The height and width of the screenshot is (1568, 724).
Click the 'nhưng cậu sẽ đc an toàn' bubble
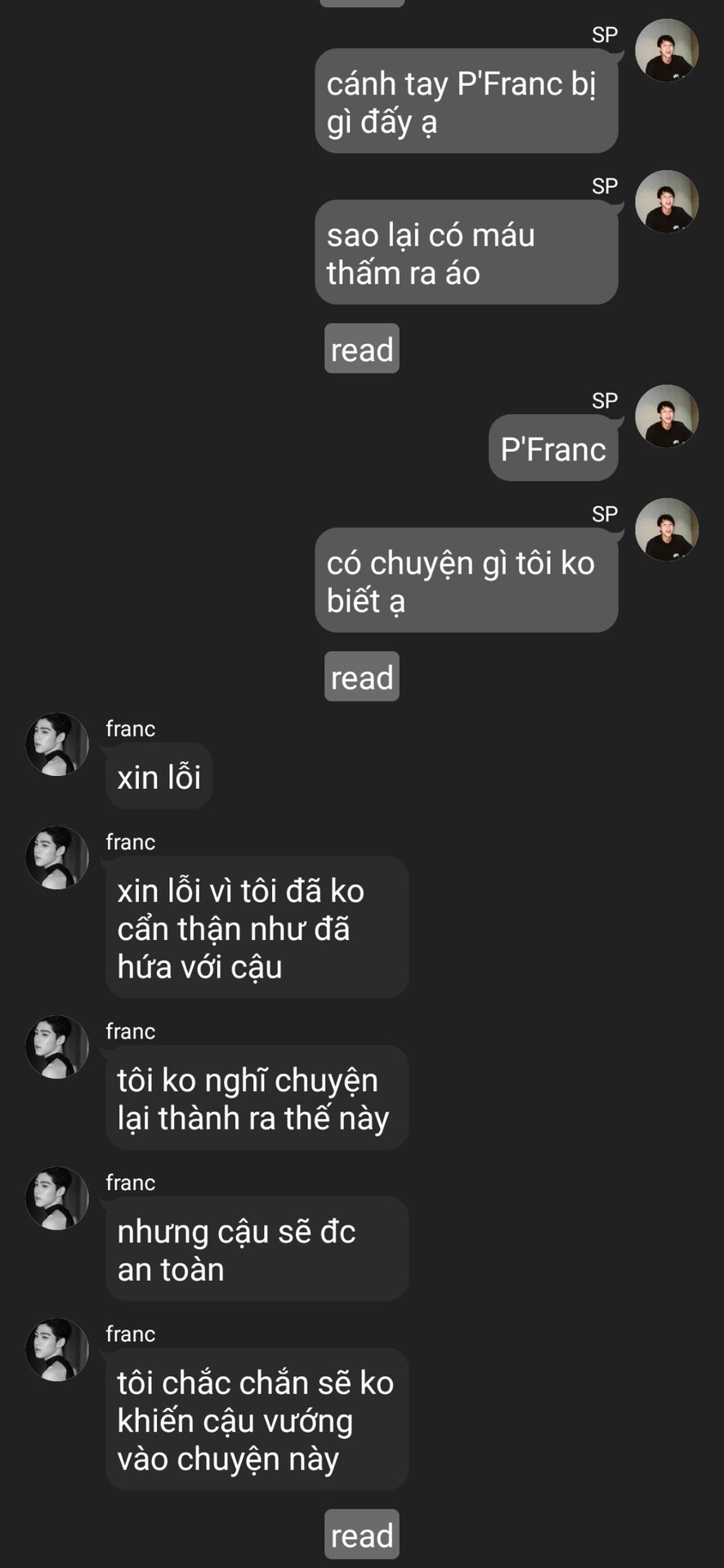click(x=257, y=1249)
